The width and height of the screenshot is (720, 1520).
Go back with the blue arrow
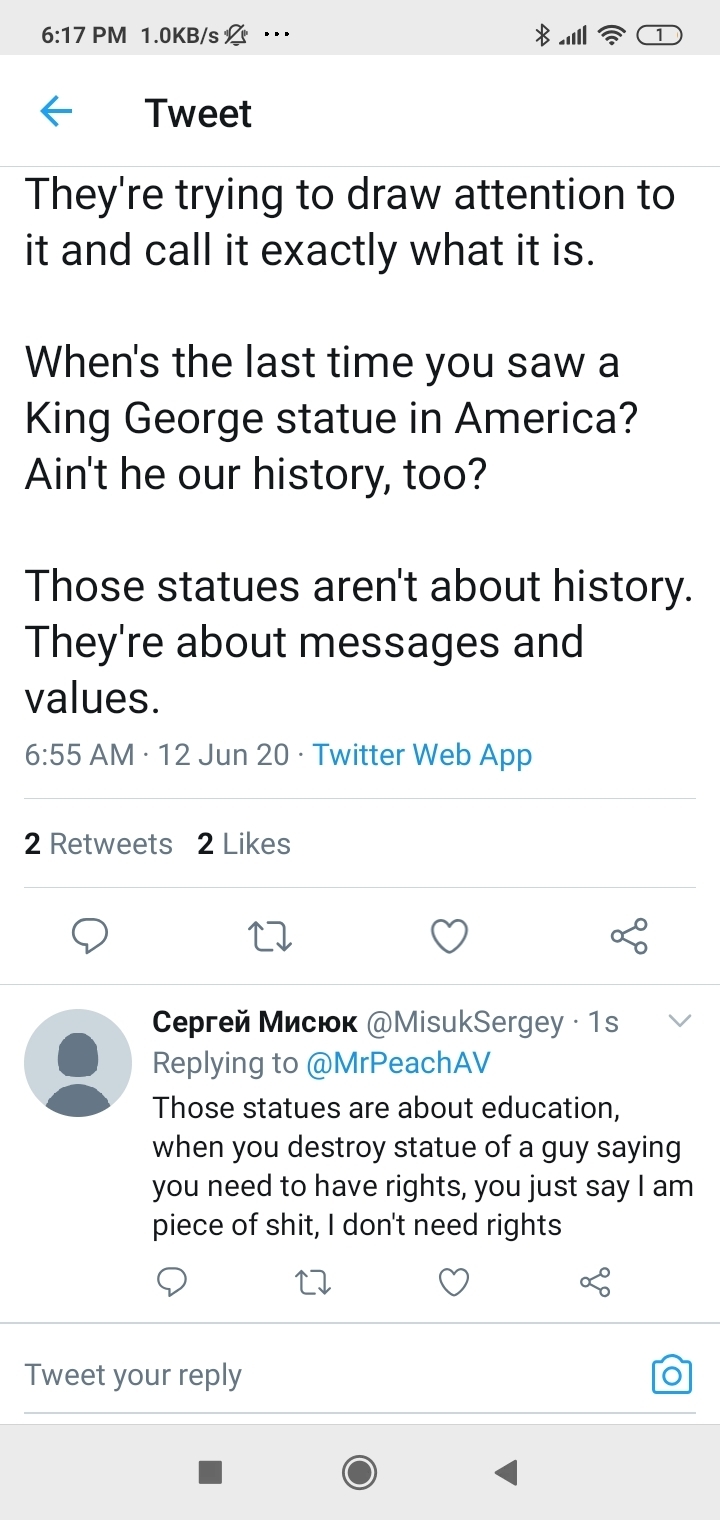pos(56,112)
